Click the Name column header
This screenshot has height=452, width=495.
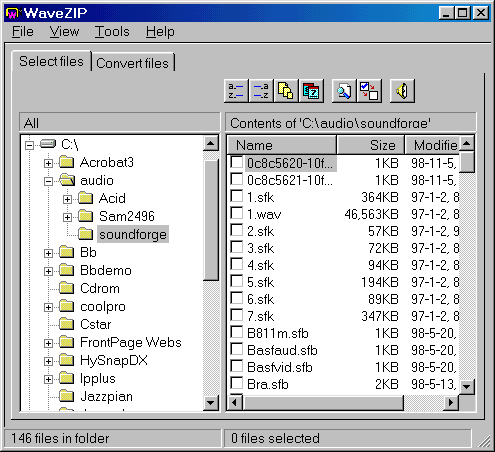coord(282,145)
